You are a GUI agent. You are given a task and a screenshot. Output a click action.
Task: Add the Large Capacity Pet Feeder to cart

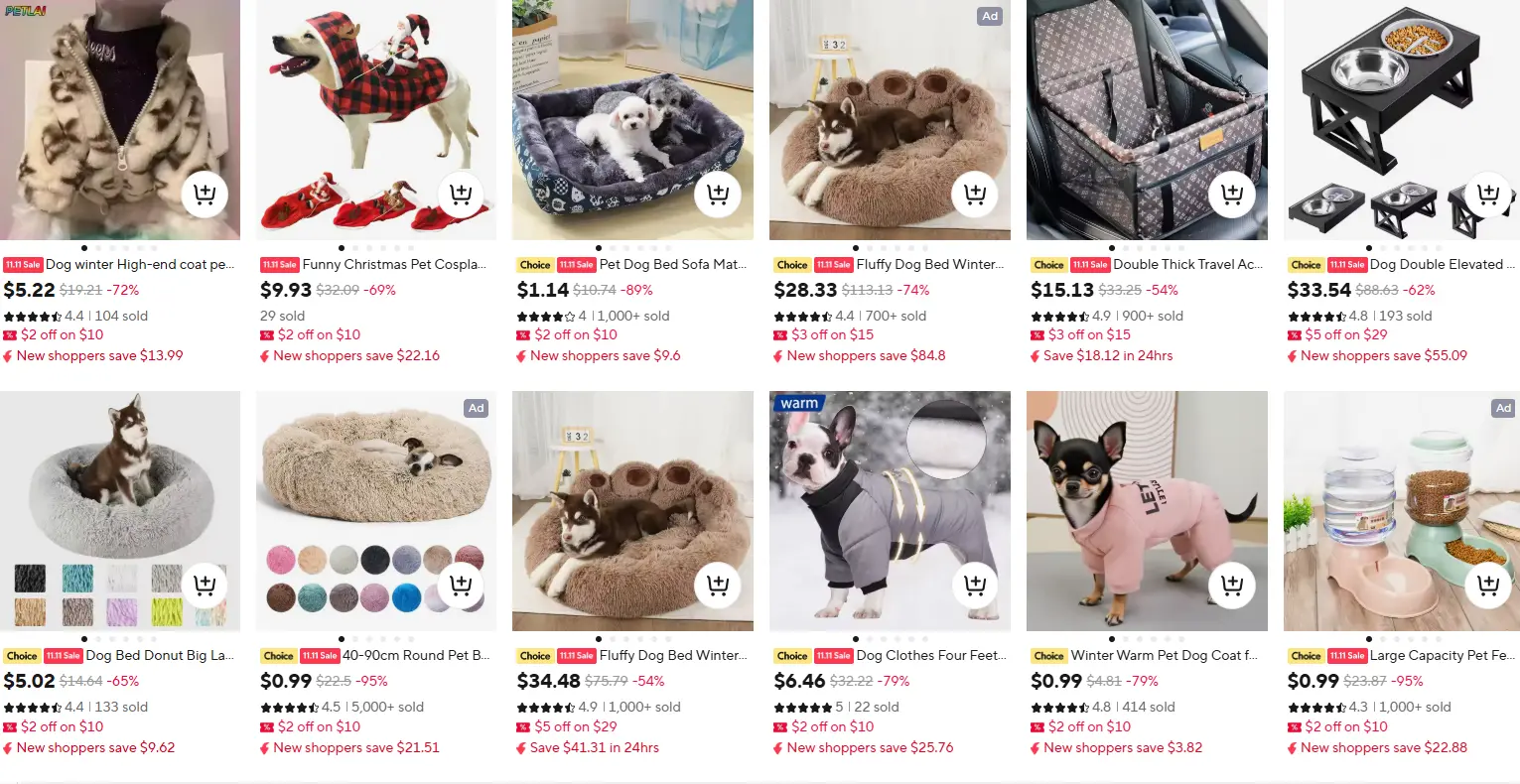coord(1487,586)
